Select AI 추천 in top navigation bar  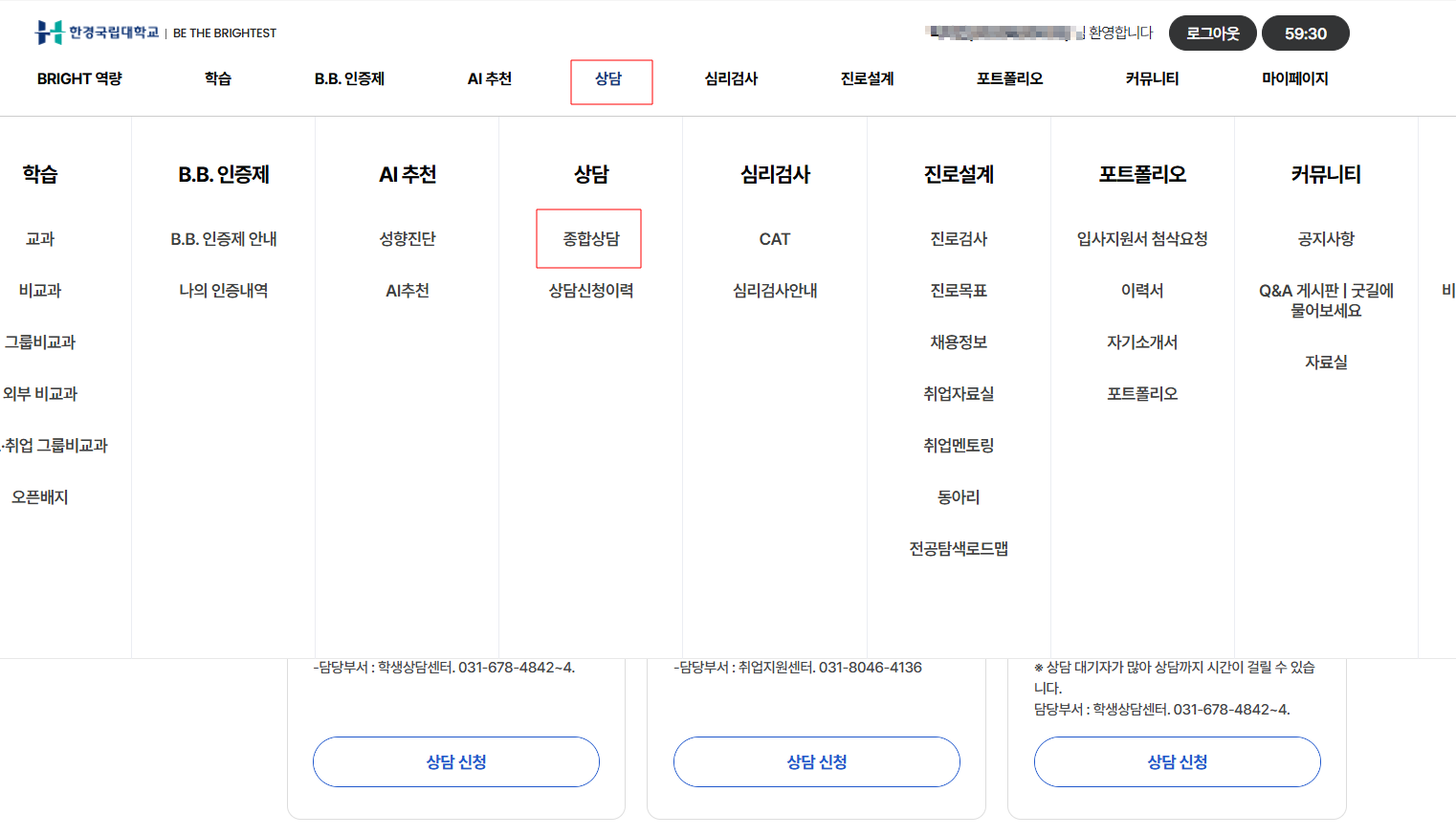pos(489,78)
